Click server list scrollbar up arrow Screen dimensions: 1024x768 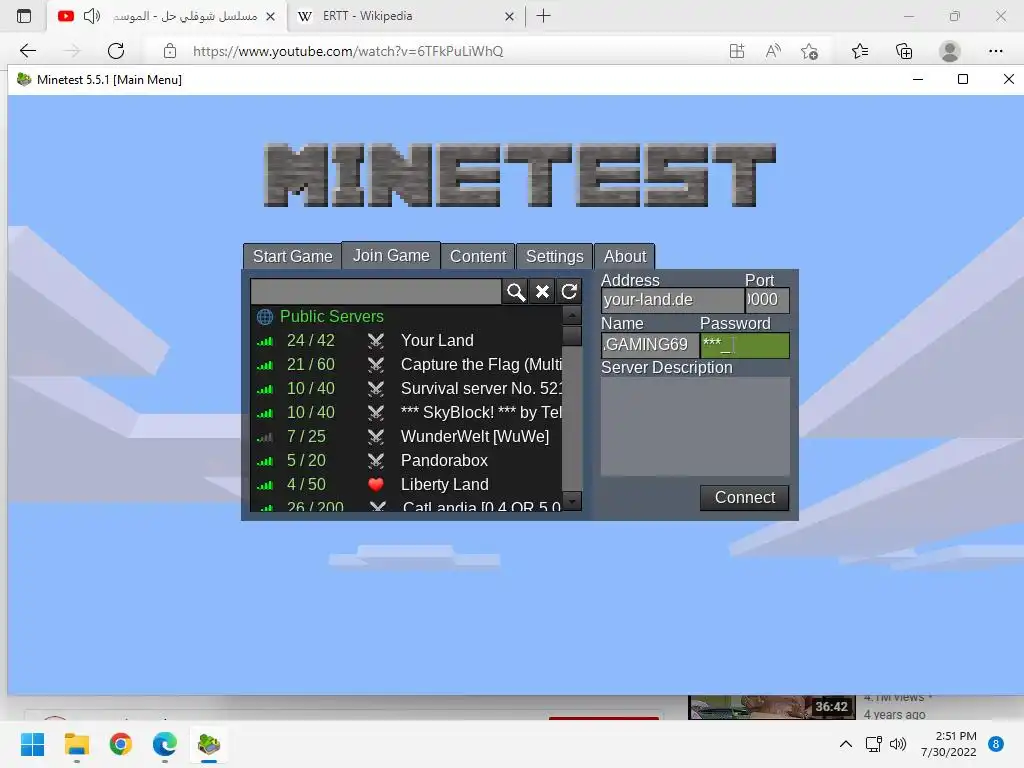pos(572,315)
